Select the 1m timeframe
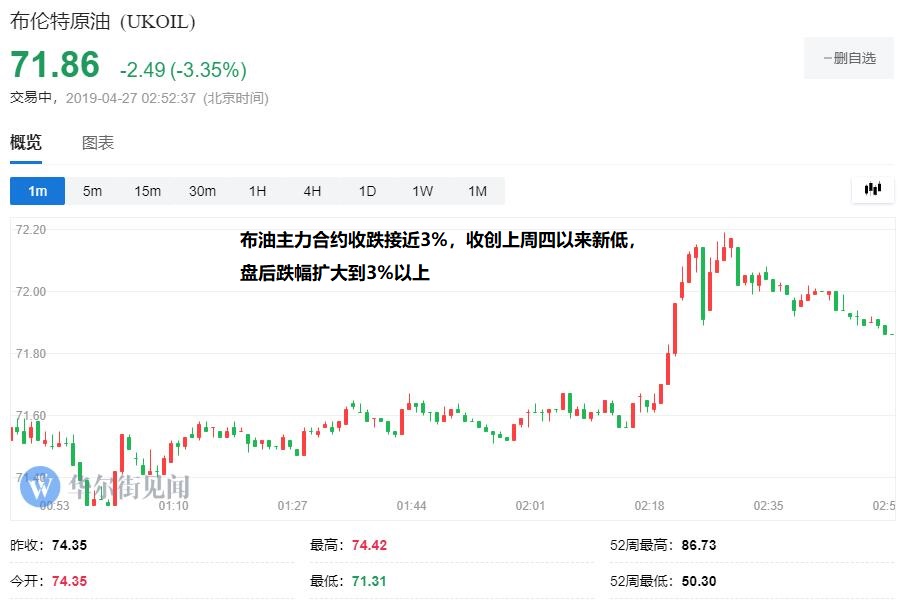 (x=37, y=191)
